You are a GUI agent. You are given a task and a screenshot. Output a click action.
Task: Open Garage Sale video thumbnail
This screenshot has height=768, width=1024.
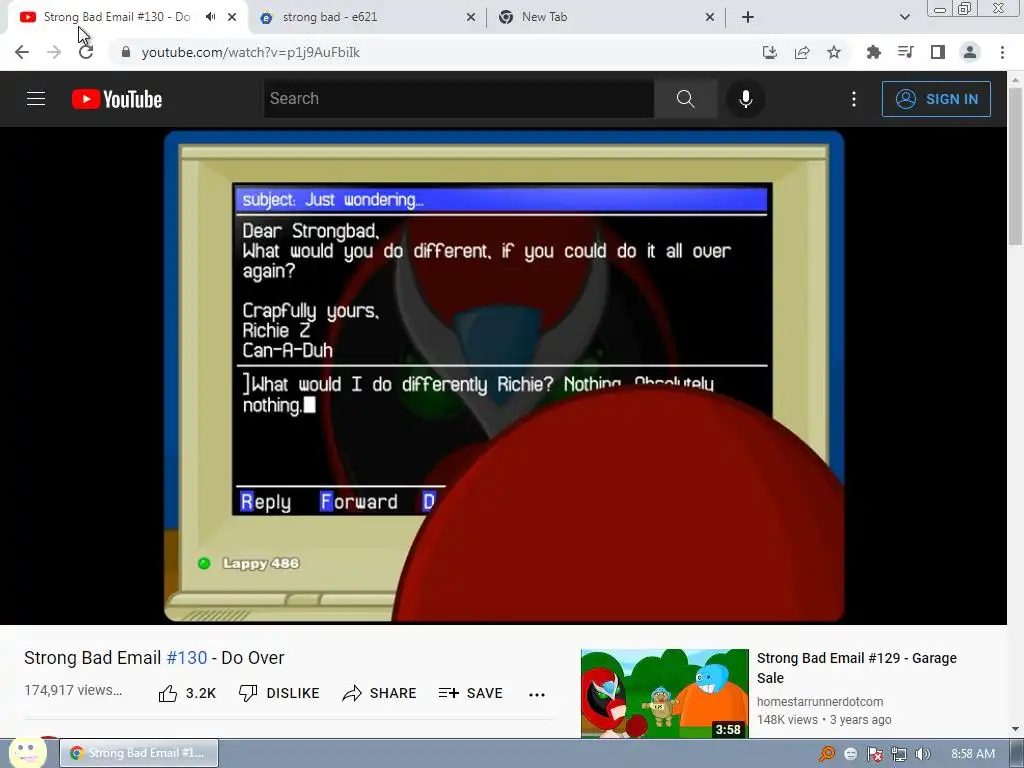point(665,694)
